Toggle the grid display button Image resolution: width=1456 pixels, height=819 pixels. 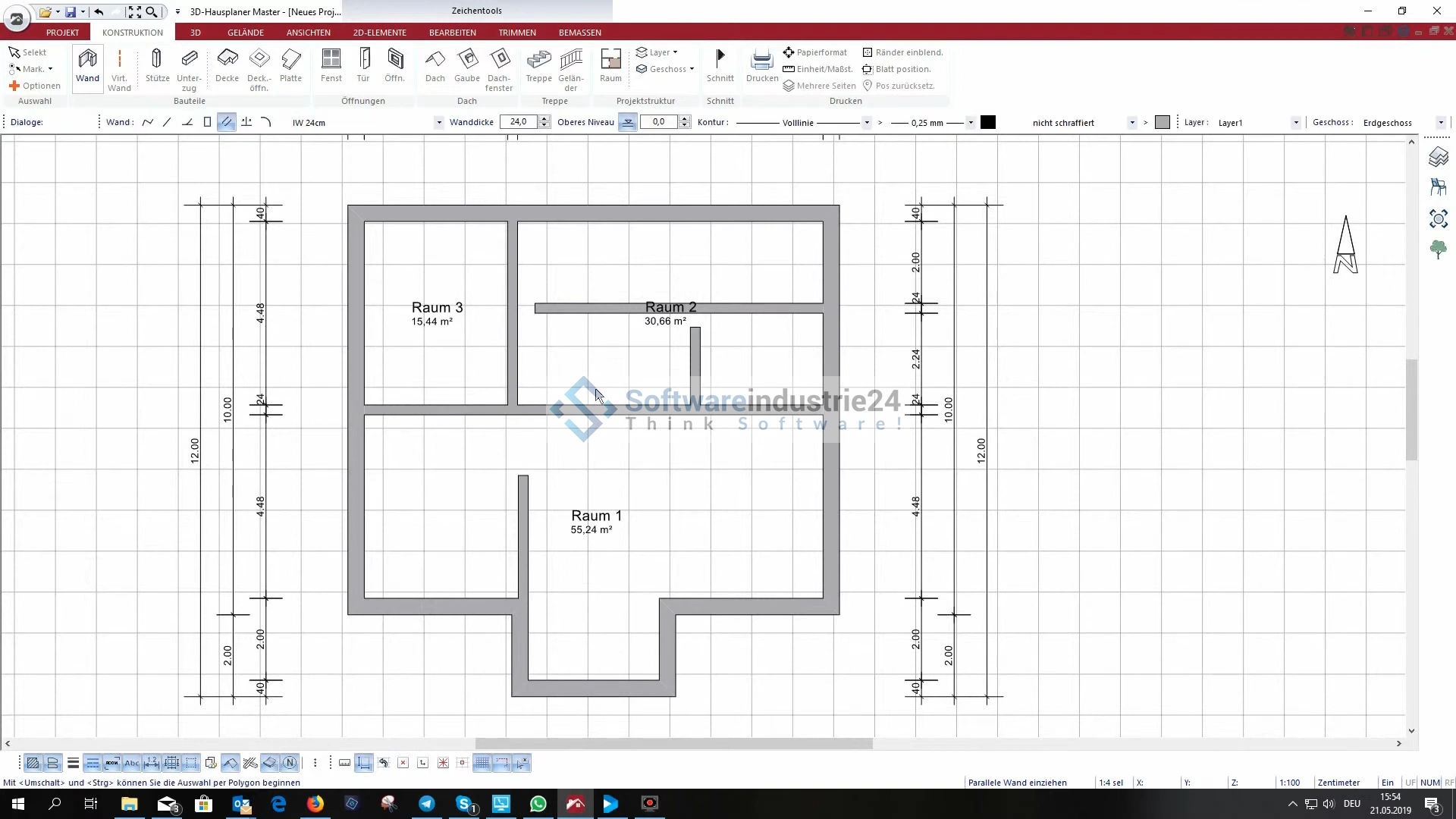click(x=482, y=763)
